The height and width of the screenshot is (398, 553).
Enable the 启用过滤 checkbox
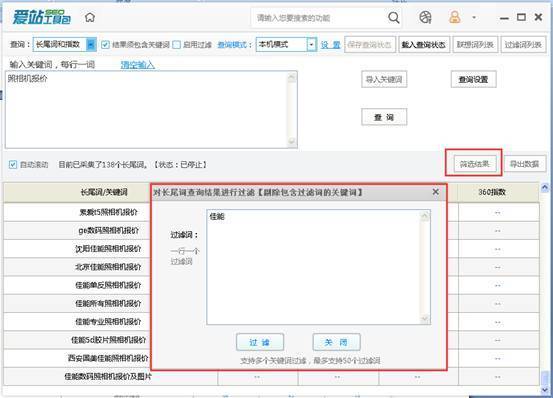[177, 45]
